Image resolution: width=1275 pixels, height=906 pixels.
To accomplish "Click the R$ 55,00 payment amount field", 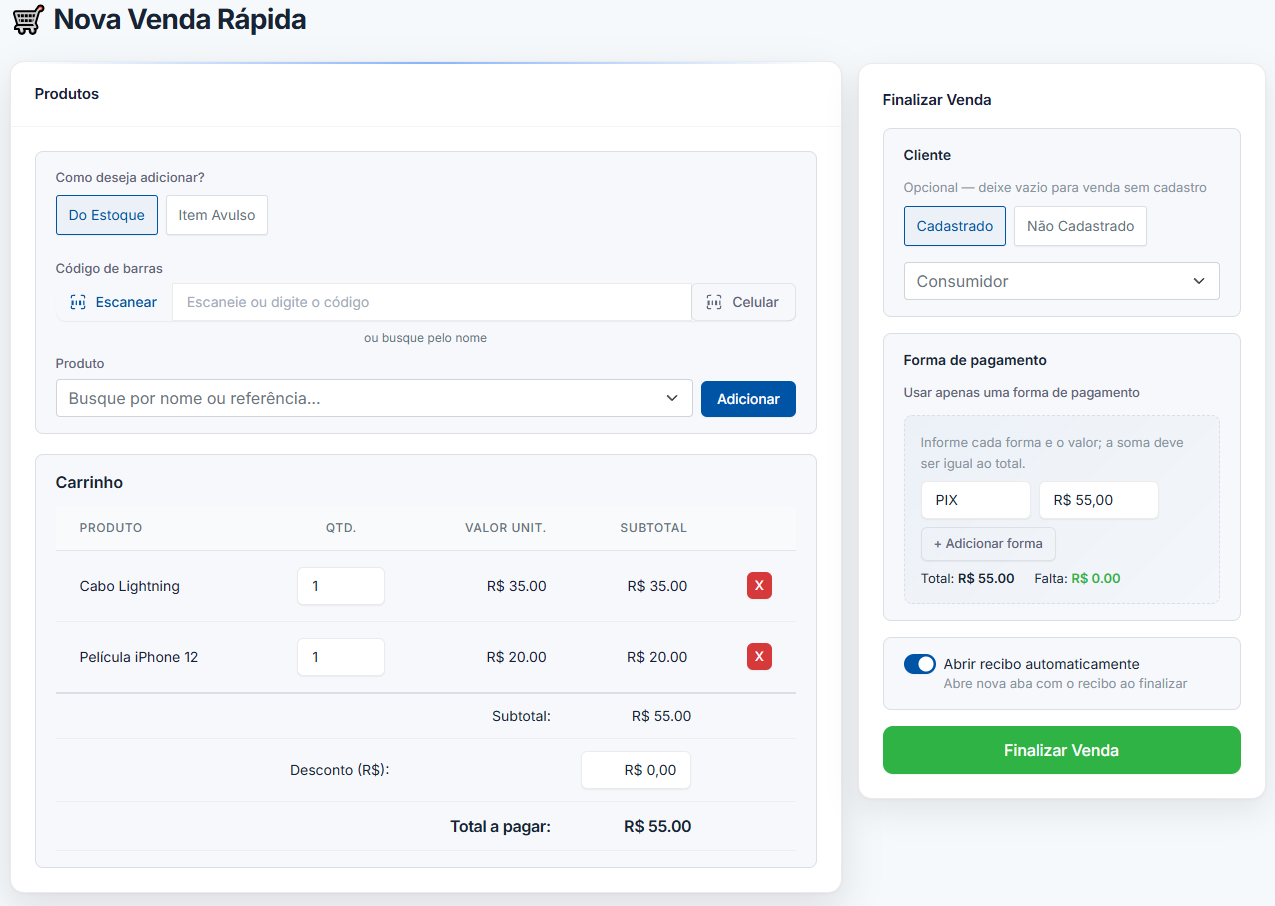I will pos(1098,500).
